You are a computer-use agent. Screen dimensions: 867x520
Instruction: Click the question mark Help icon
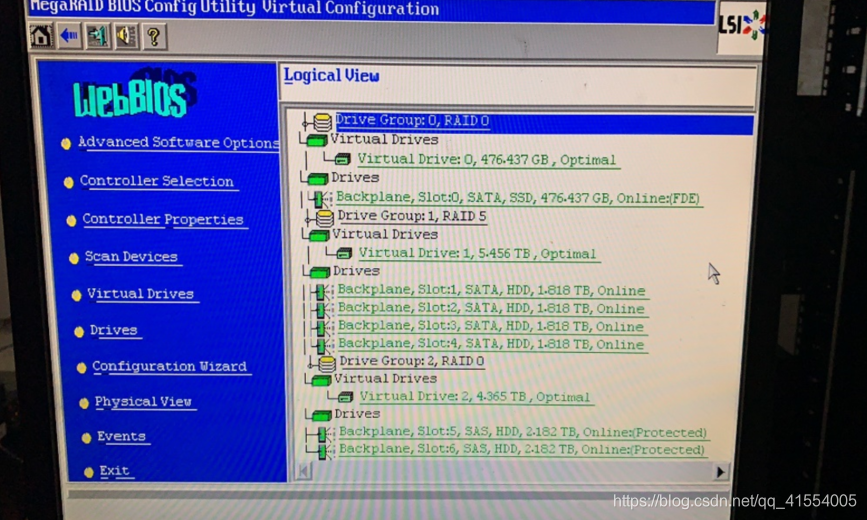click(x=154, y=37)
